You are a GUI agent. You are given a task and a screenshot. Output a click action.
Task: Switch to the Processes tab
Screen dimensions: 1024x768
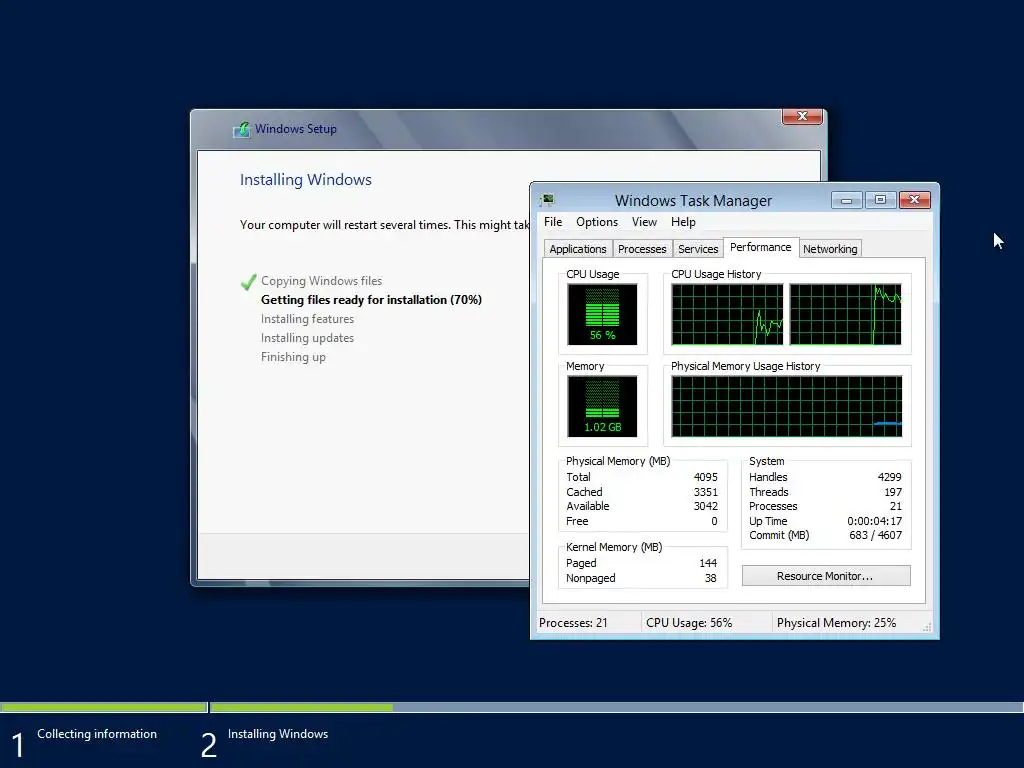tap(642, 249)
